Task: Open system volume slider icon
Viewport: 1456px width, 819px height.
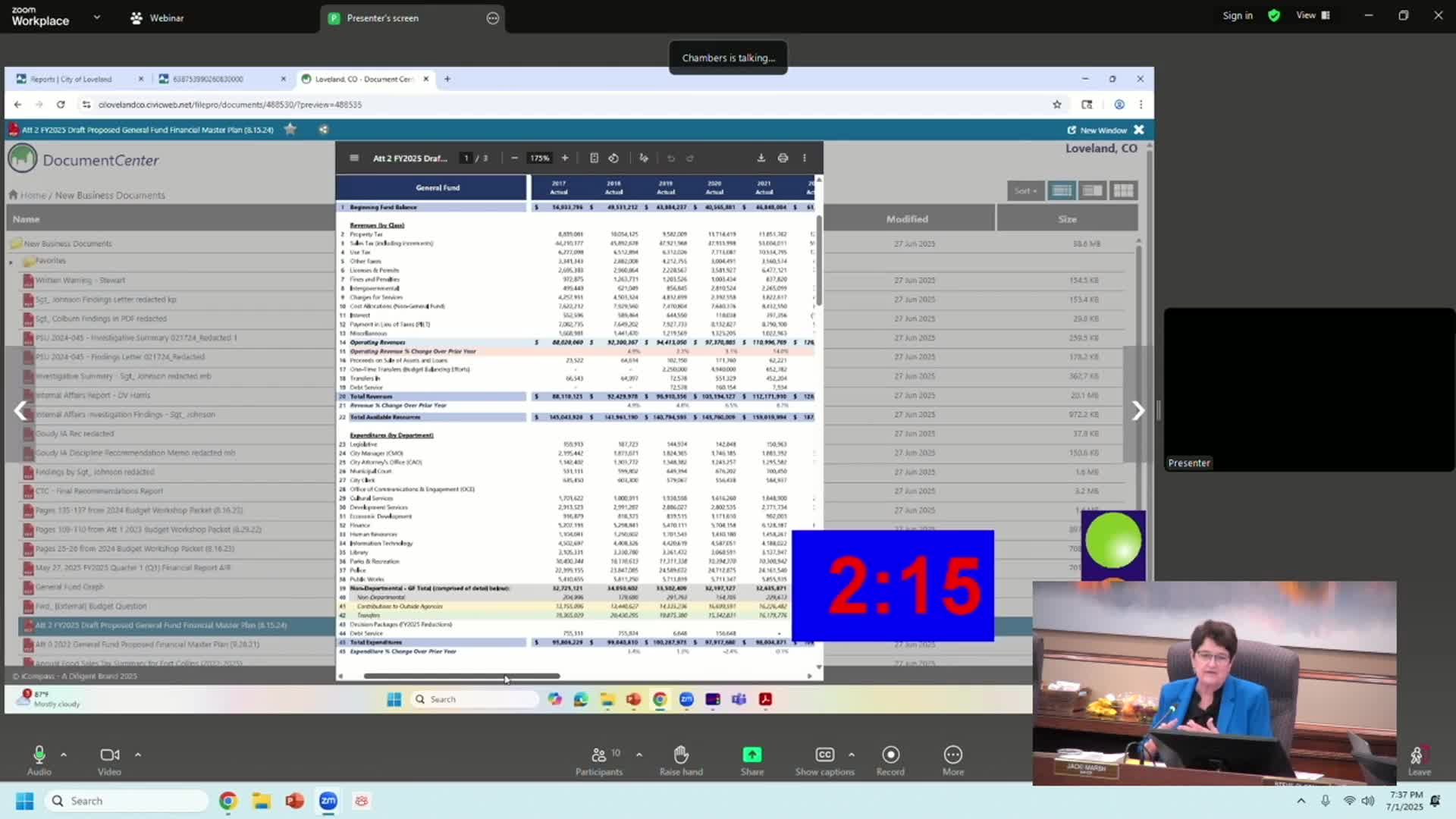Action: pyautogui.click(x=1367, y=801)
